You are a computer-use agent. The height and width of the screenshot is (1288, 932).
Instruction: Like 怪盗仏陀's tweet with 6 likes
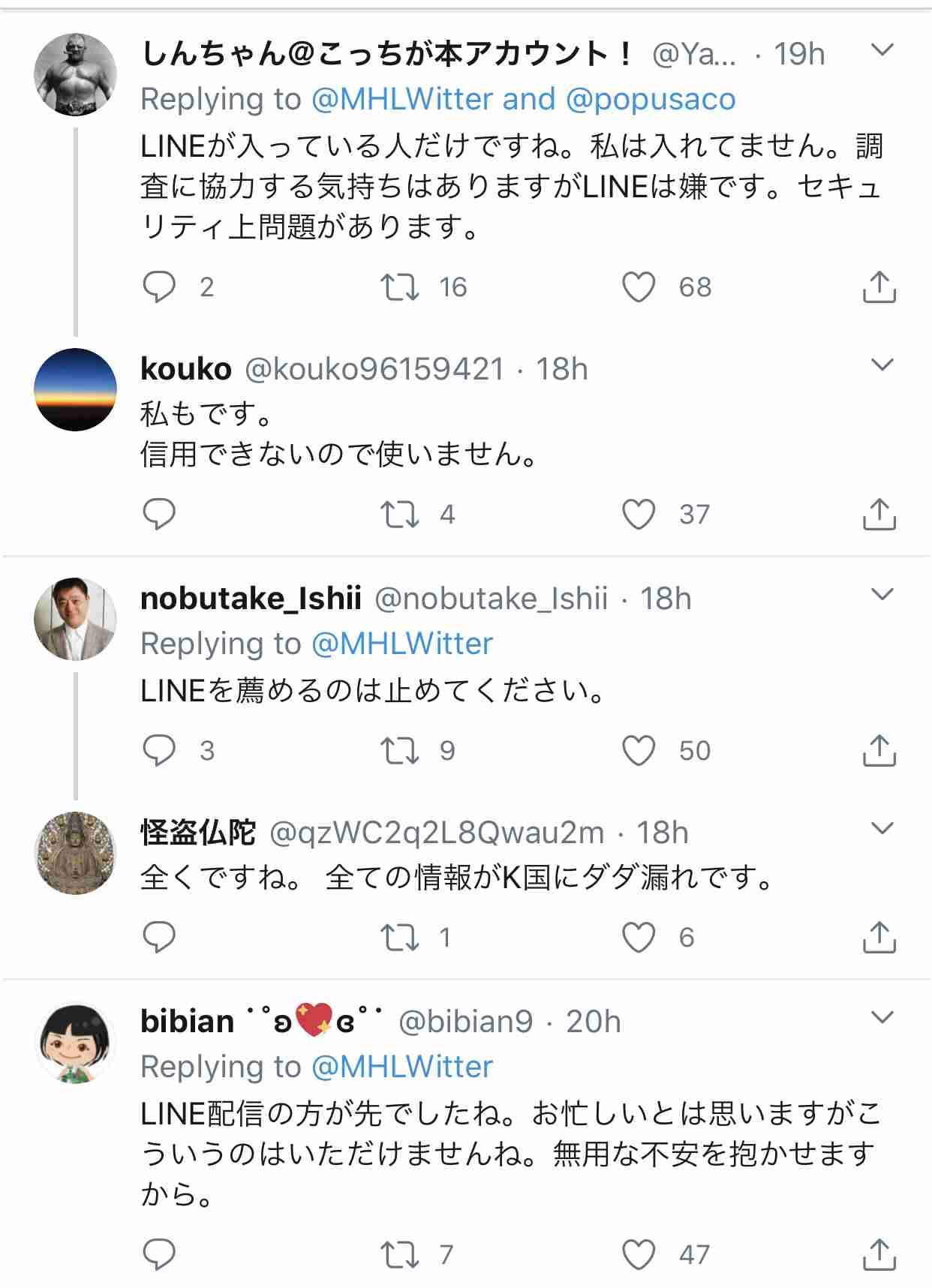639,937
